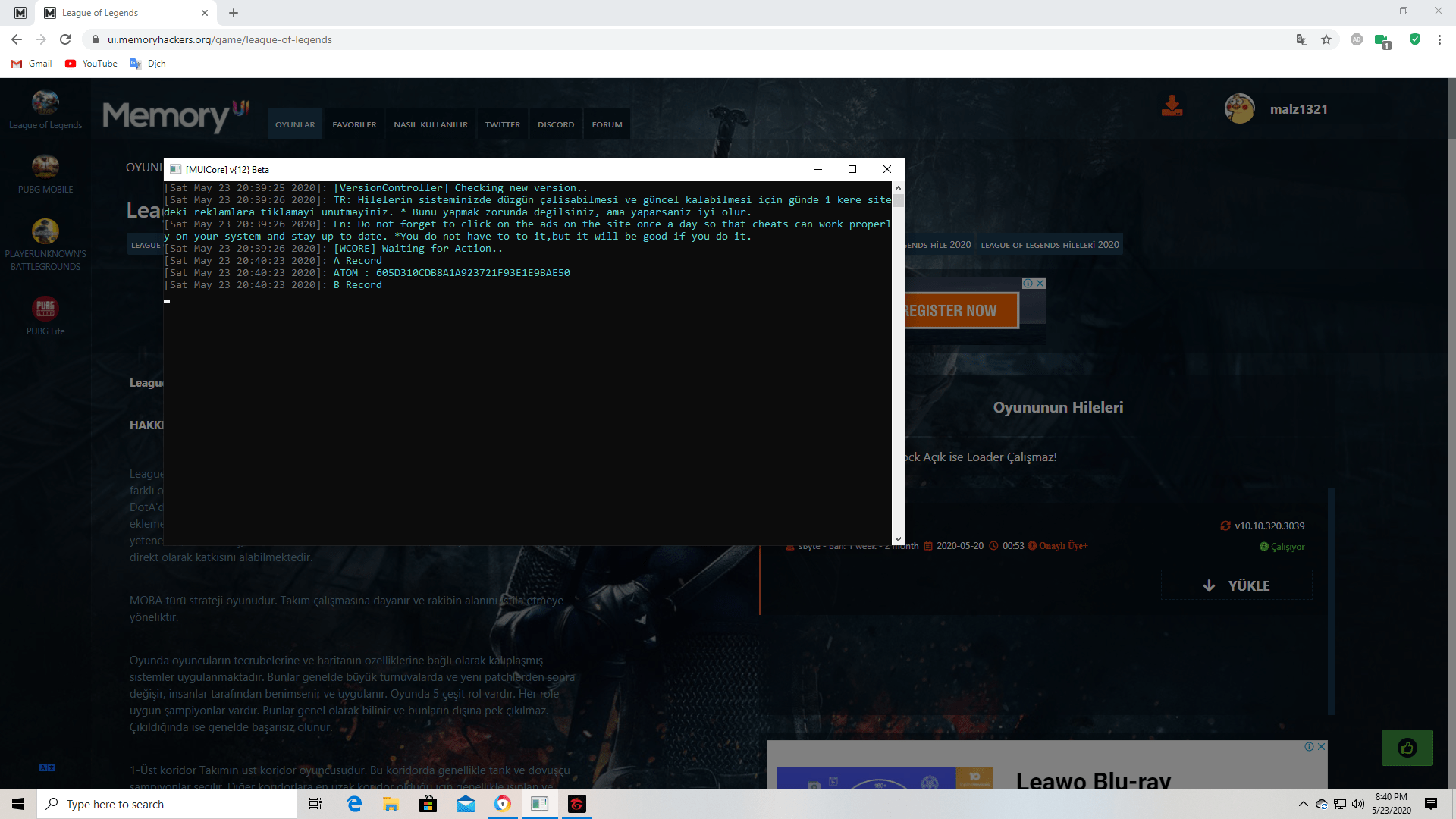Open the Gmail bookmark
Image resolution: width=1456 pixels, height=819 pixels.
point(32,64)
